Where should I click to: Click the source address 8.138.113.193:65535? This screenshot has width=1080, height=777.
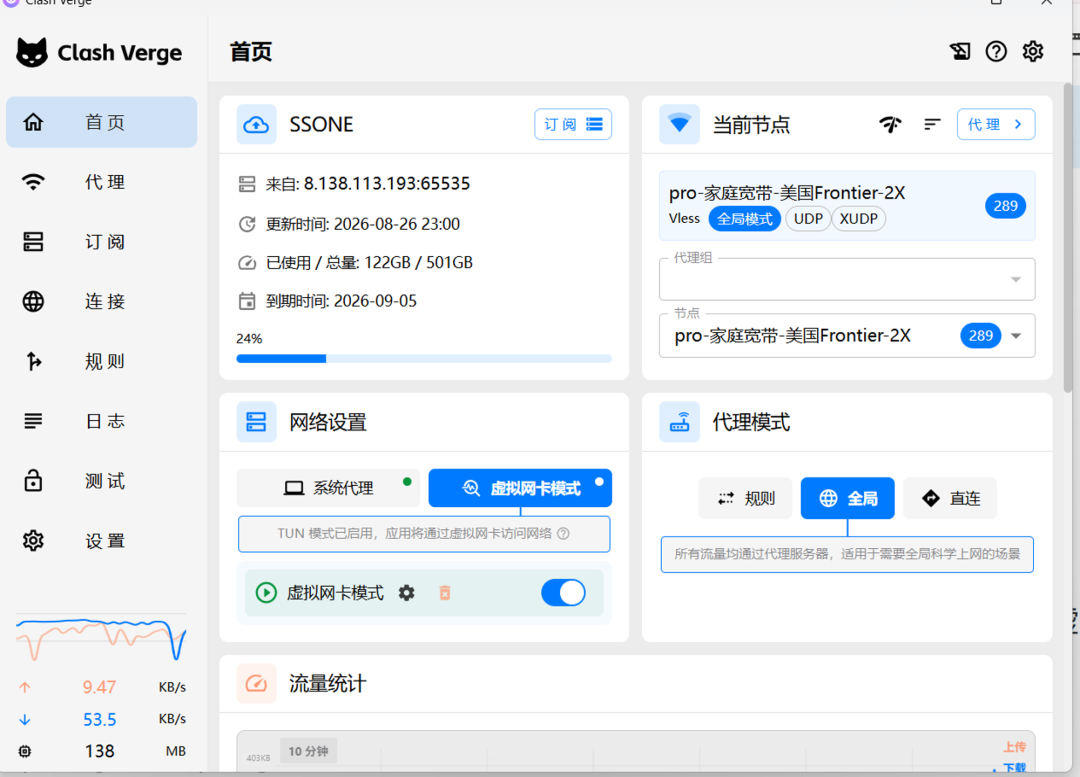387,184
